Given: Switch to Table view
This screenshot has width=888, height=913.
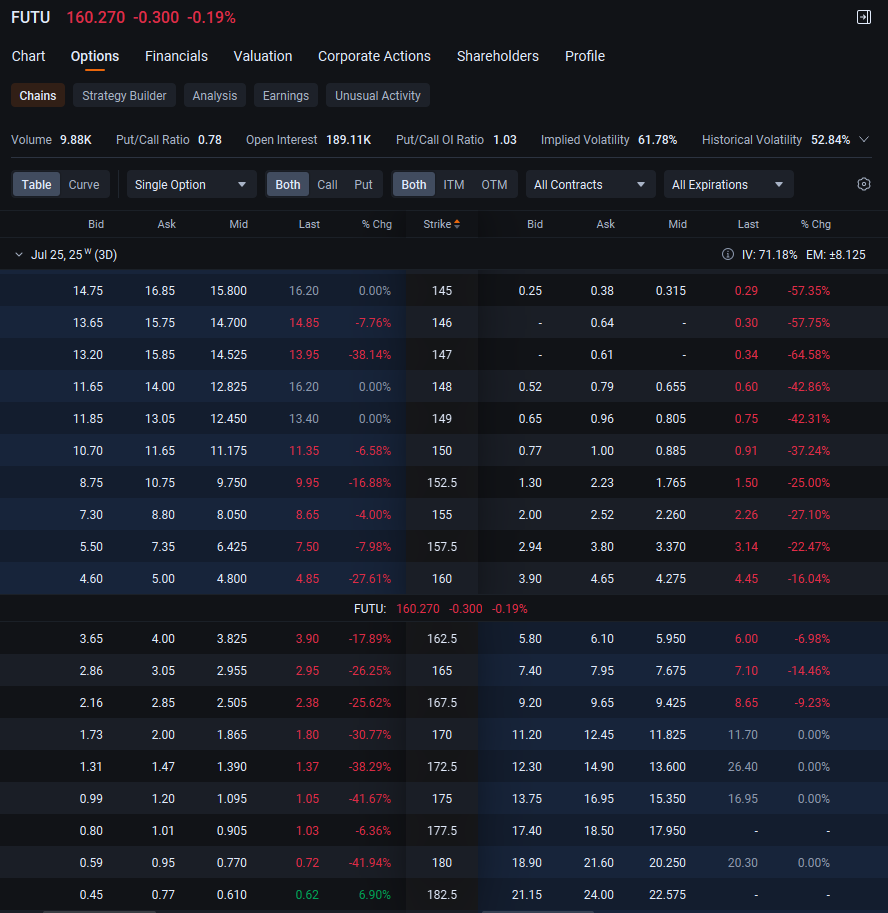Looking at the screenshot, I should [37, 185].
